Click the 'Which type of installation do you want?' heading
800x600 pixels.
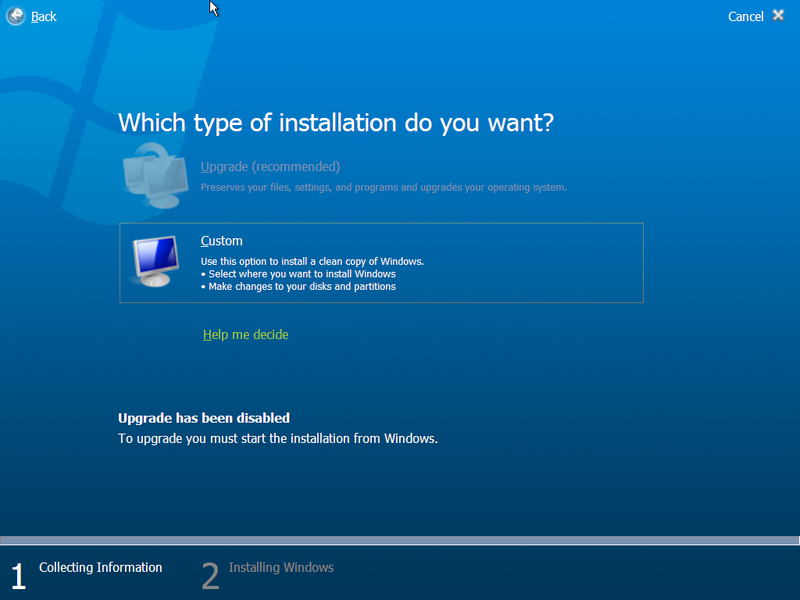(x=336, y=123)
